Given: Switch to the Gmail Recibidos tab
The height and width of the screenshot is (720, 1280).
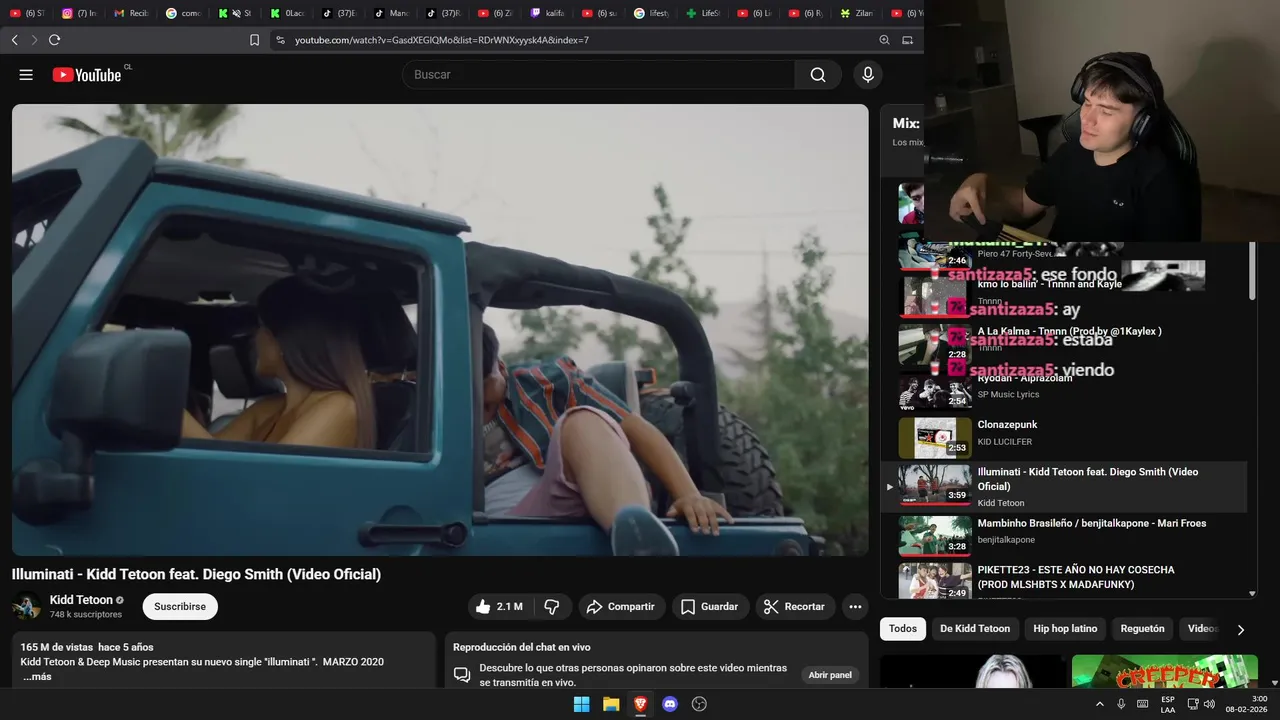Looking at the screenshot, I should point(132,13).
